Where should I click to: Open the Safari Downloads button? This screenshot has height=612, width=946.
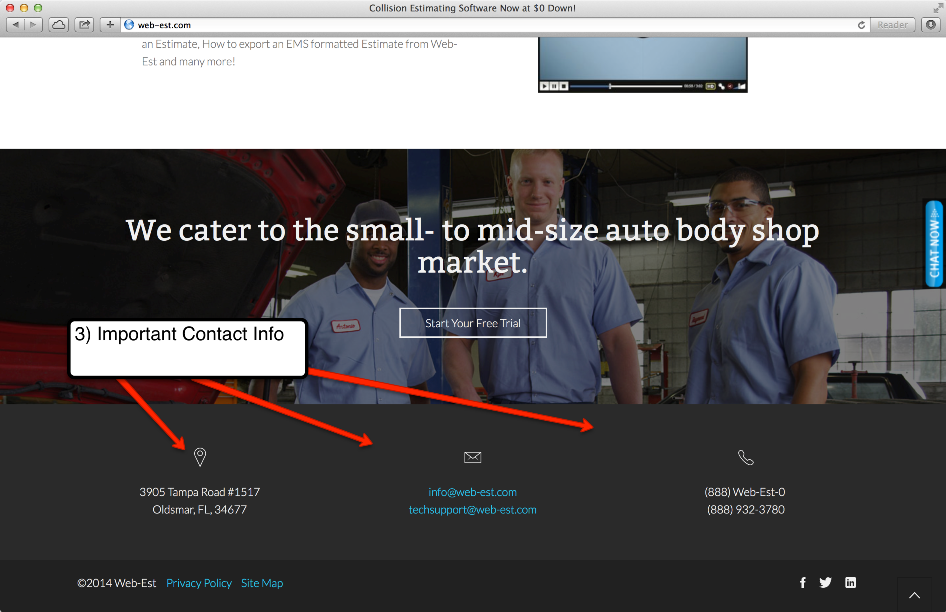coord(931,25)
